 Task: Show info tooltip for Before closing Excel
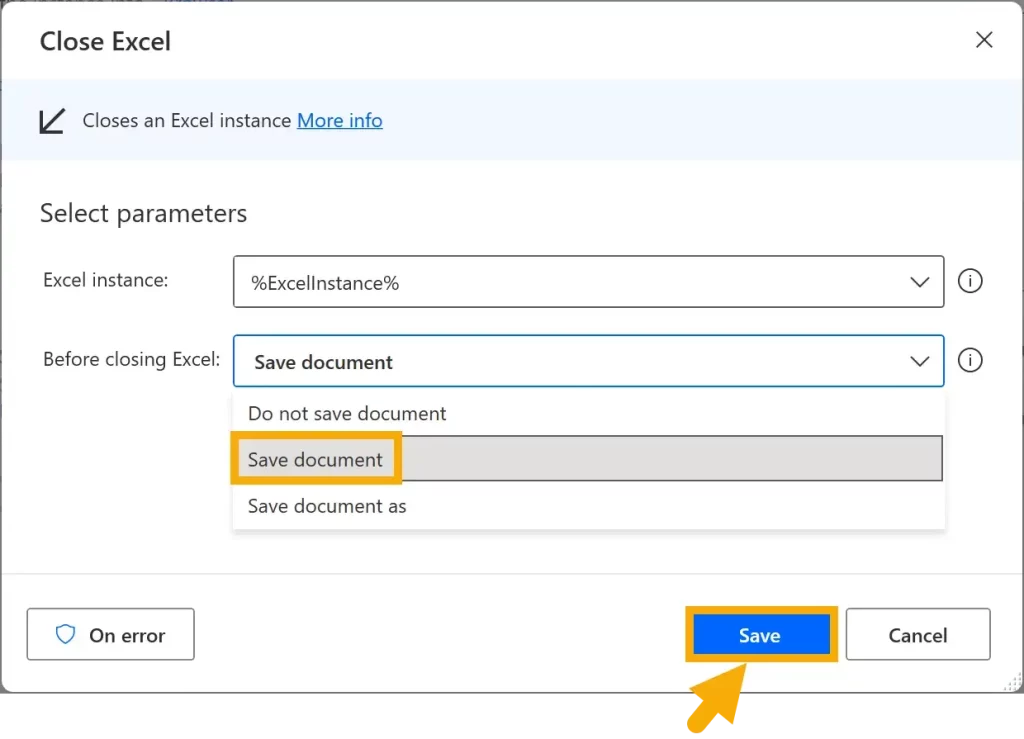click(969, 360)
